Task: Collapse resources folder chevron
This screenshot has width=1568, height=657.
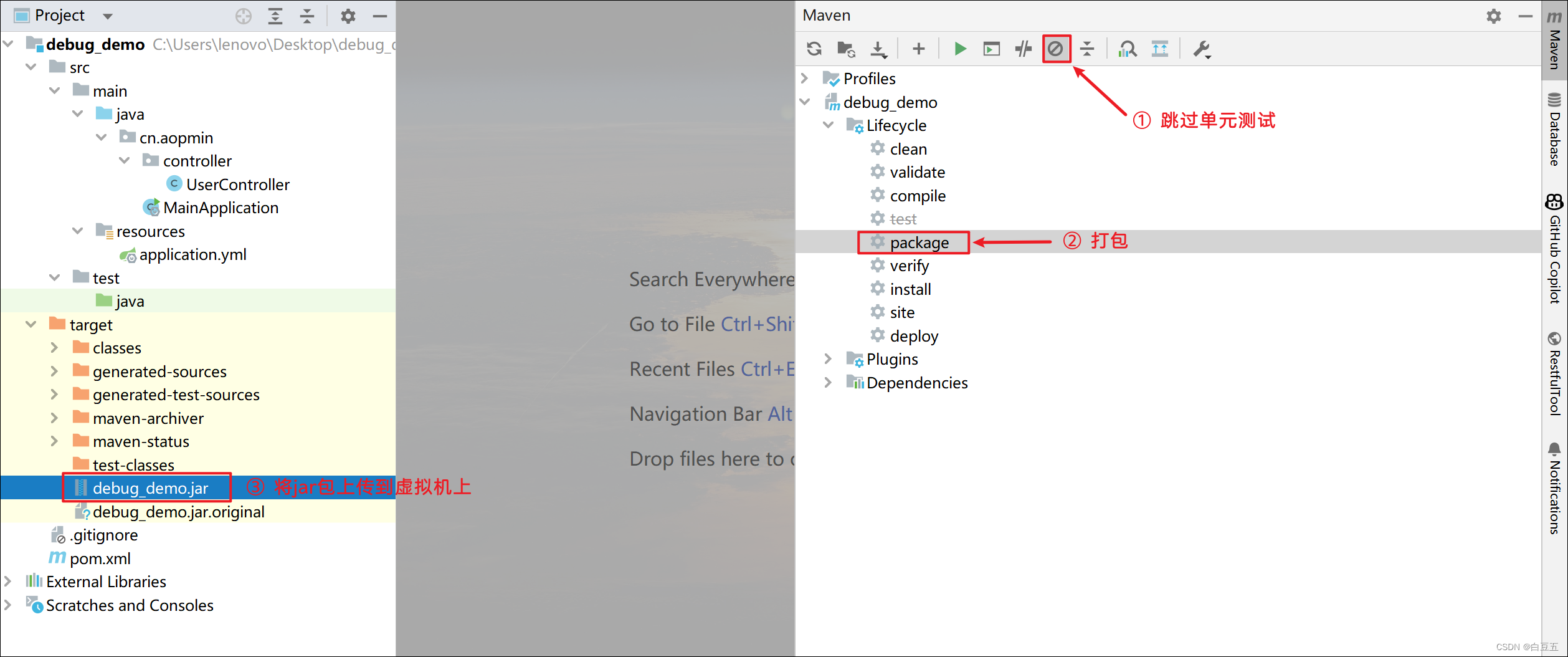Action: 77,231
